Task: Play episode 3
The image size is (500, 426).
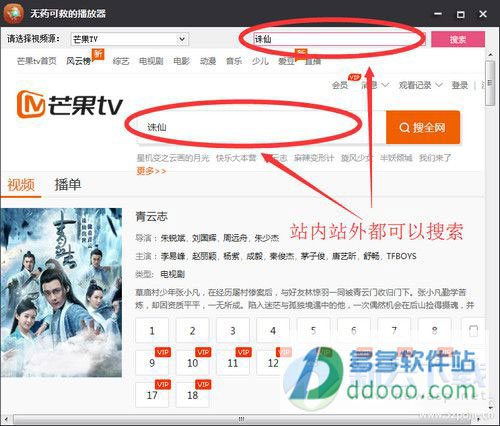Action: pyautogui.click(x=233, y=330)
